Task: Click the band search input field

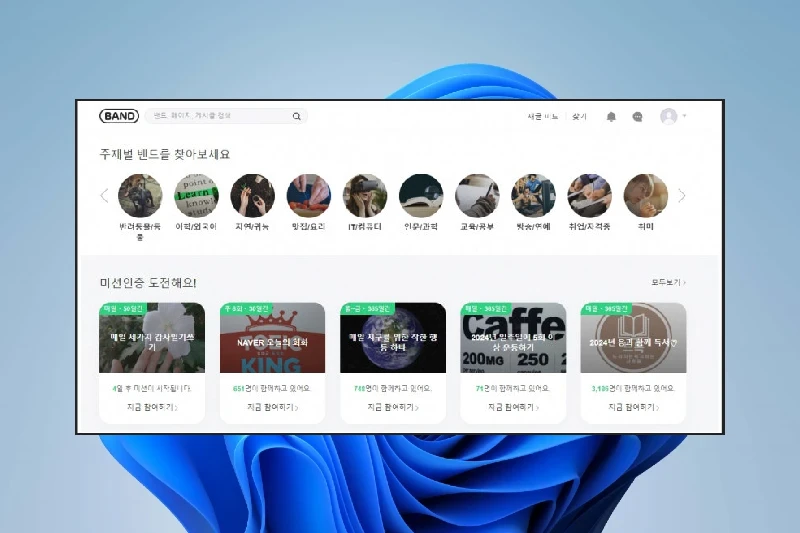Action: pyautogui.click(x=220, y=116)
